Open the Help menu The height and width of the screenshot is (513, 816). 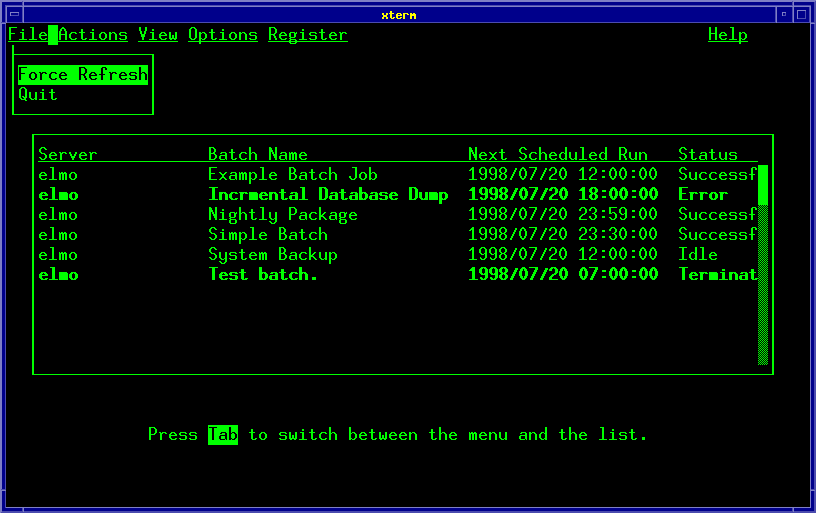click(728, 35)
